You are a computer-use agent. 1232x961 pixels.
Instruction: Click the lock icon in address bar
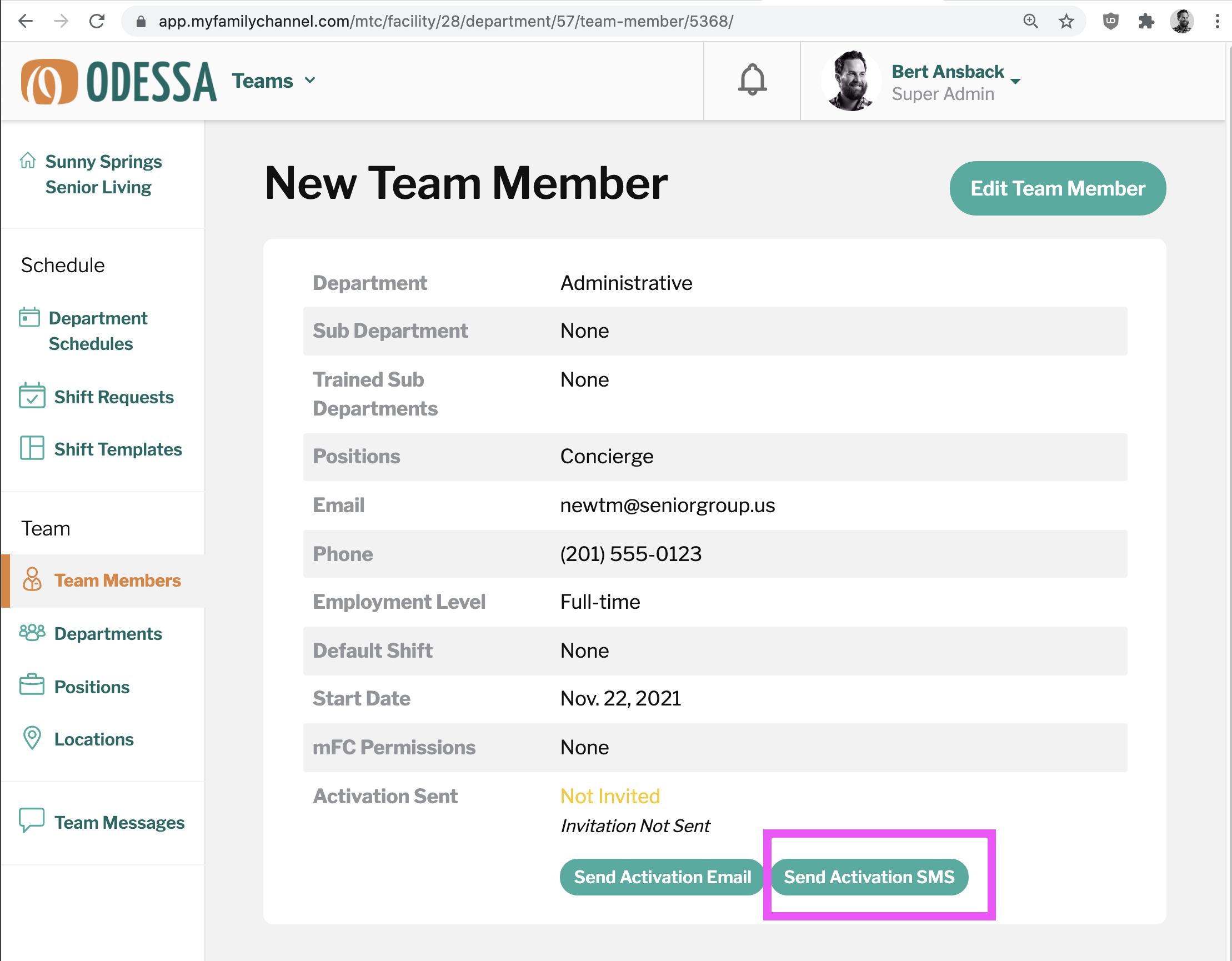point(141,22)
